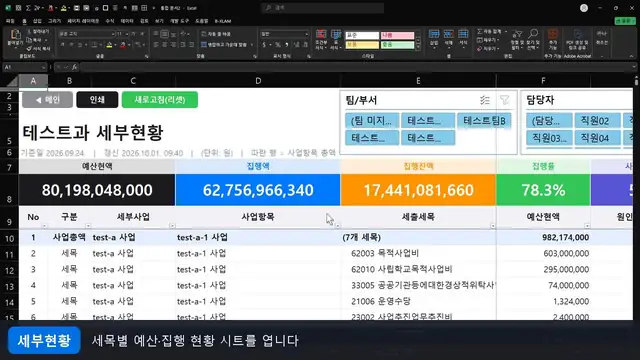Image resolution: width=640 pixels, height=360 pixels.
Task: Toggle underline formatting
Action: [80, 44]
